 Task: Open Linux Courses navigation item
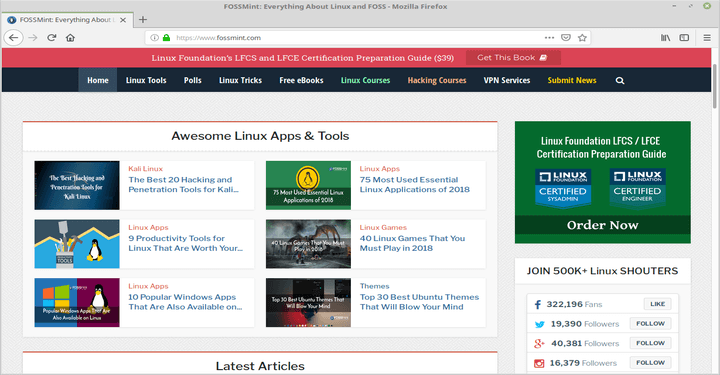(366, 80)
